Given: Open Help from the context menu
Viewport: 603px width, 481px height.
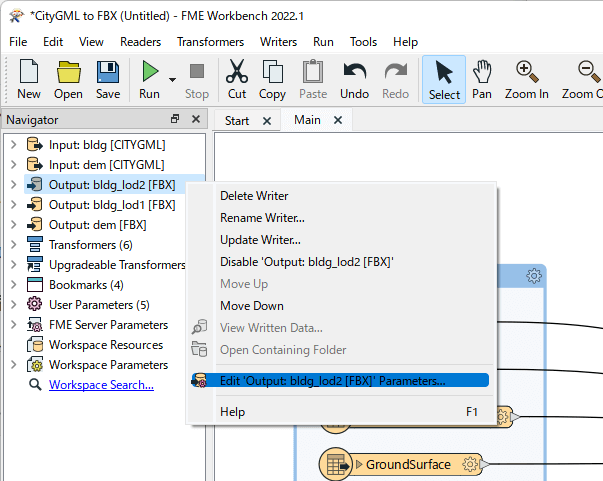Looking at the screenshot, I should click(x=232, y=412).
